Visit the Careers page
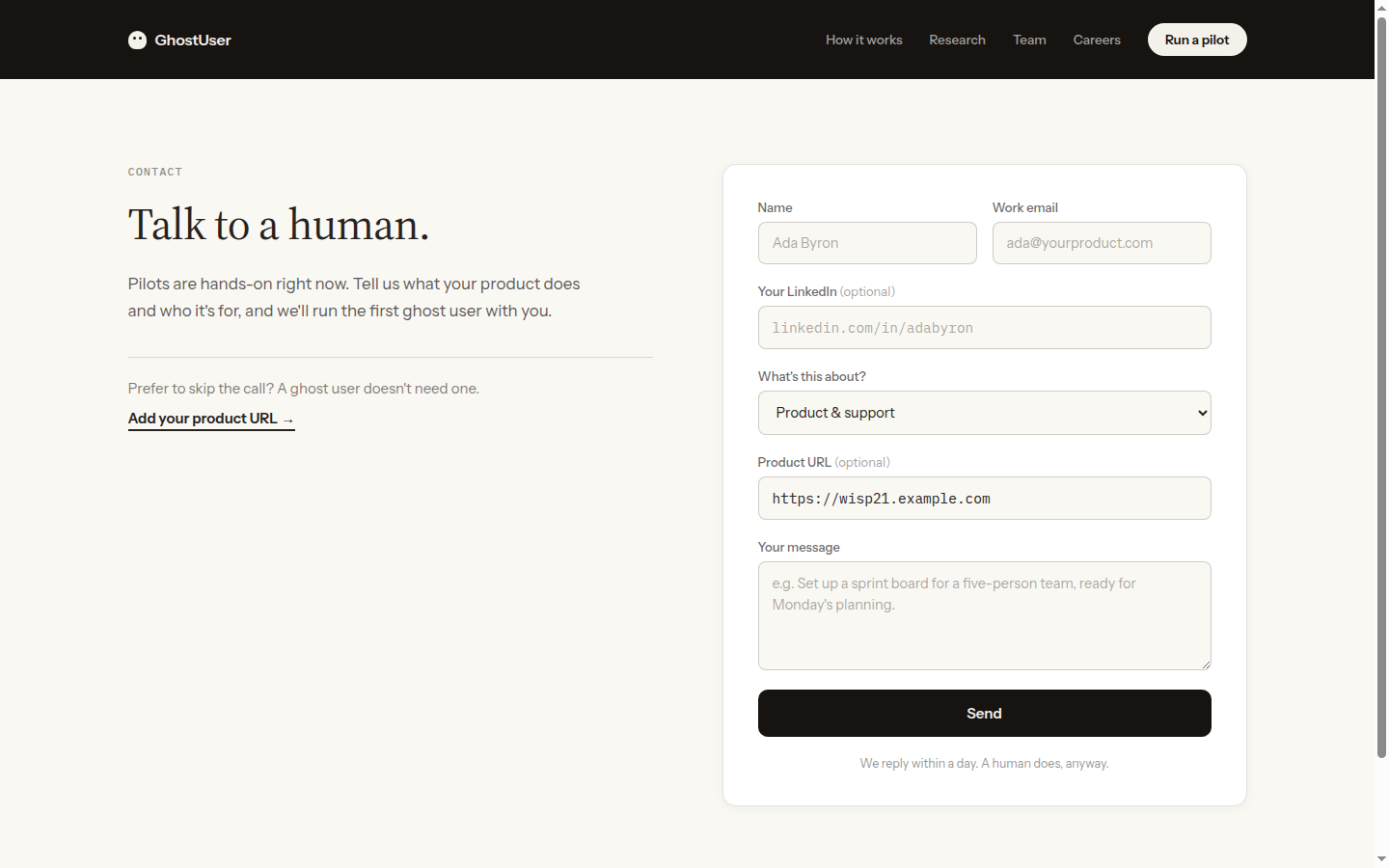This screenshot has width=1389, height=868. click(x=1097, y=40)
